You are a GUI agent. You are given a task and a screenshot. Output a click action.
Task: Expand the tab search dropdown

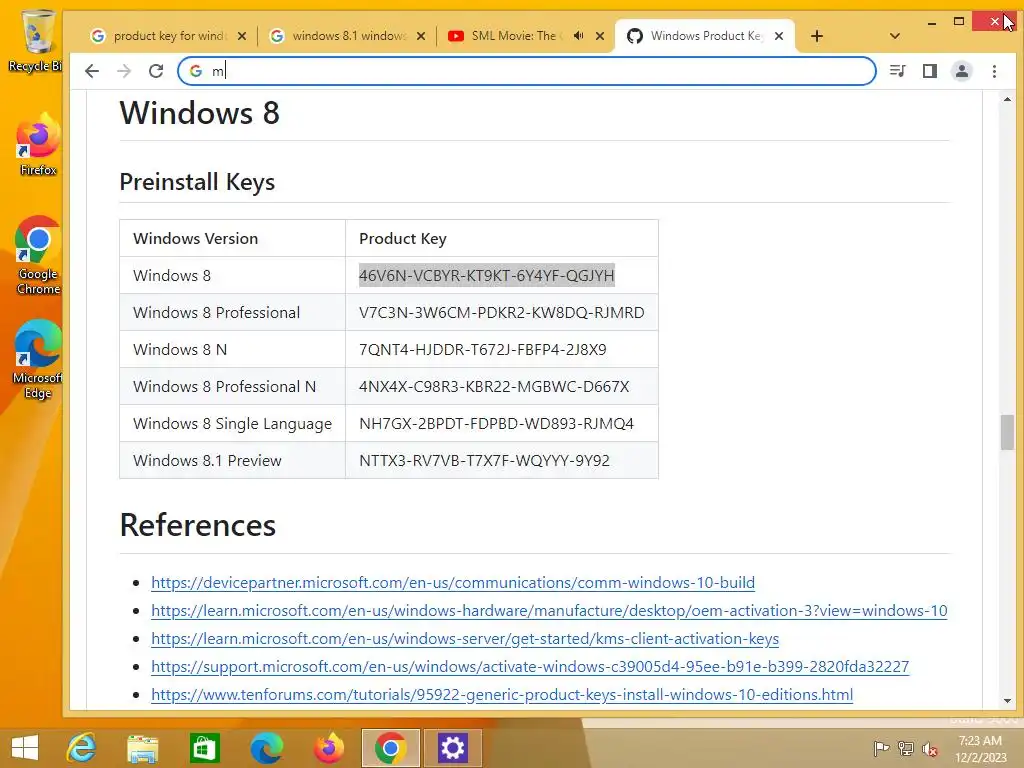(895, 36)
